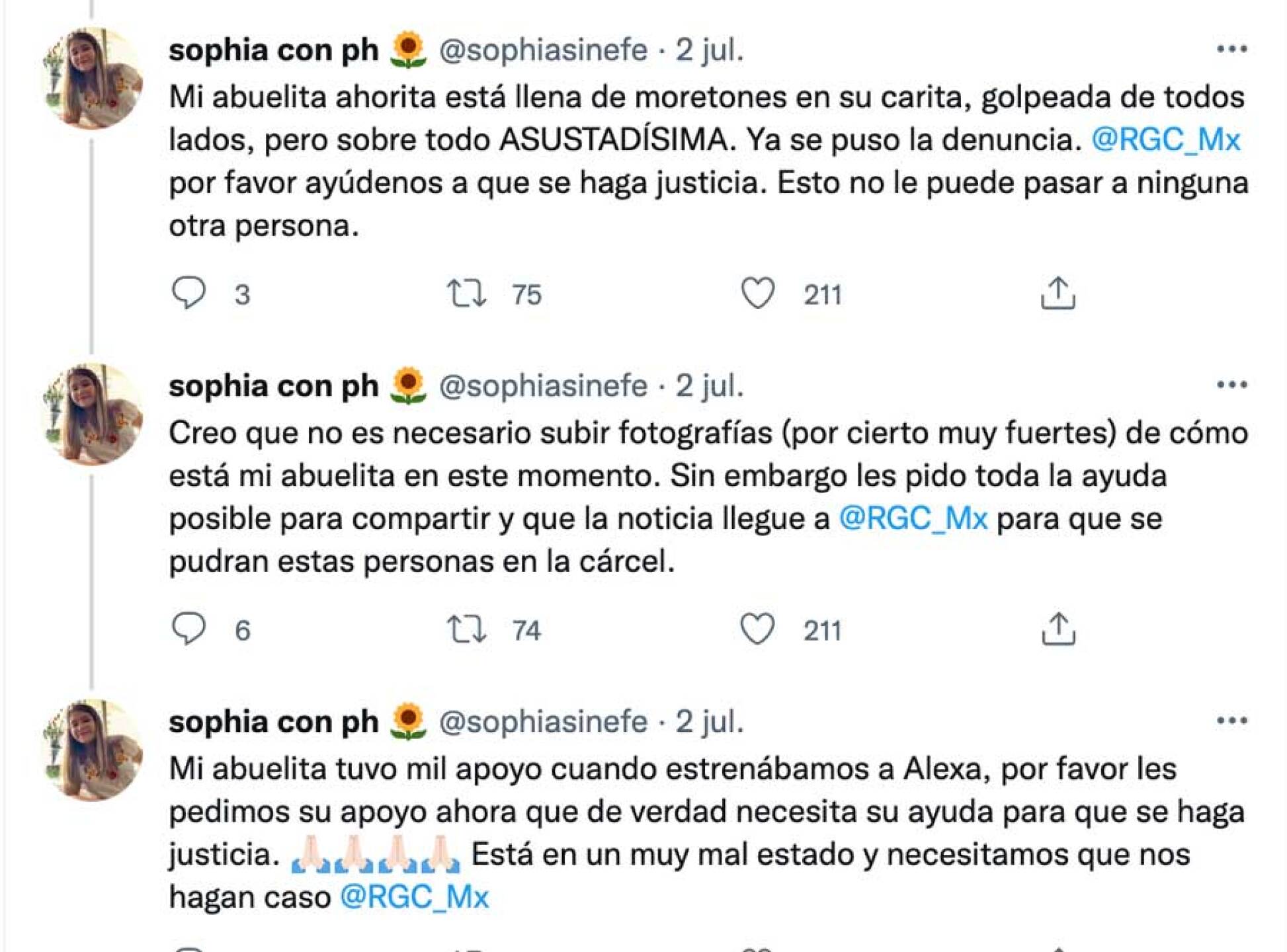Screen dimensions: 1287x952
Task: Open @RGC_Mx mention in first tweet
Action: 1165,139
